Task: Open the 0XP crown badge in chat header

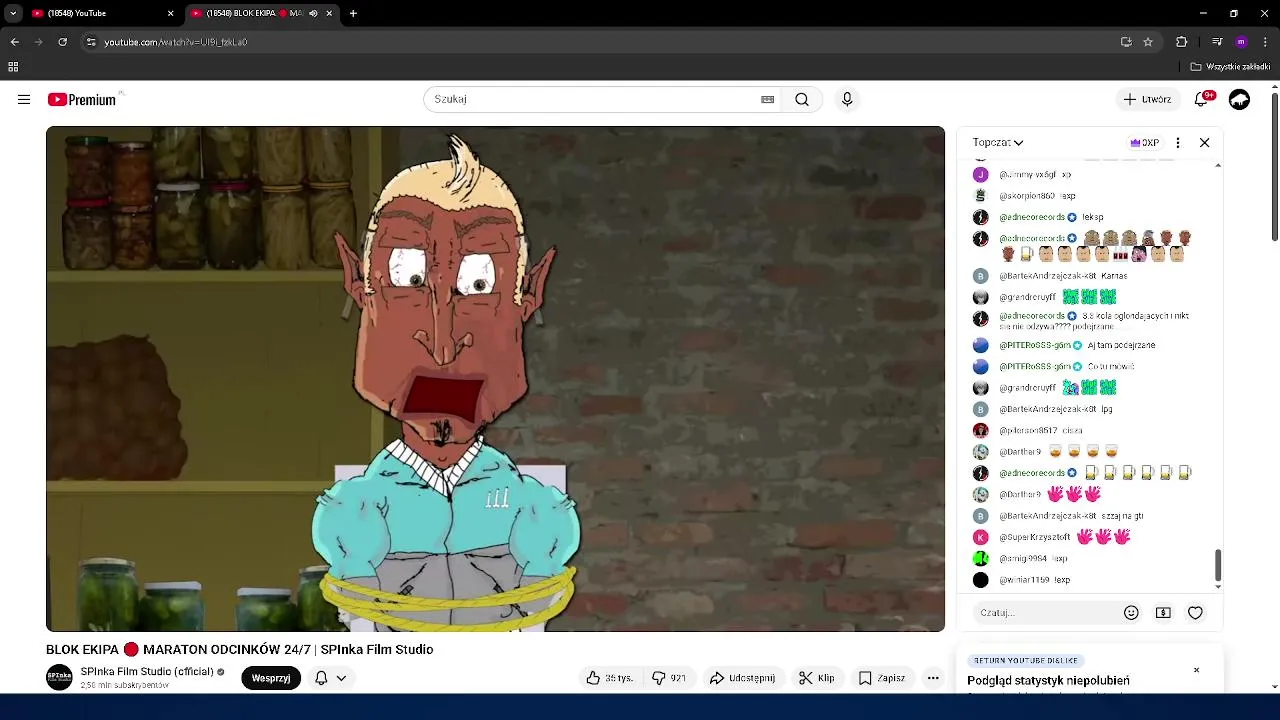Action: [1145, 142]
